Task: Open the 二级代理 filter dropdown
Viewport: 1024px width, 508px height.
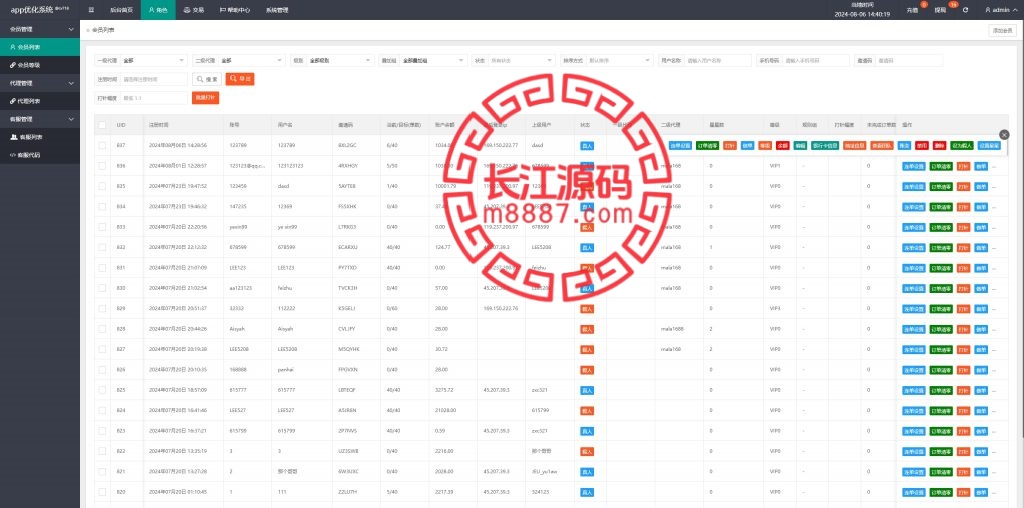Action: point(251,60)
